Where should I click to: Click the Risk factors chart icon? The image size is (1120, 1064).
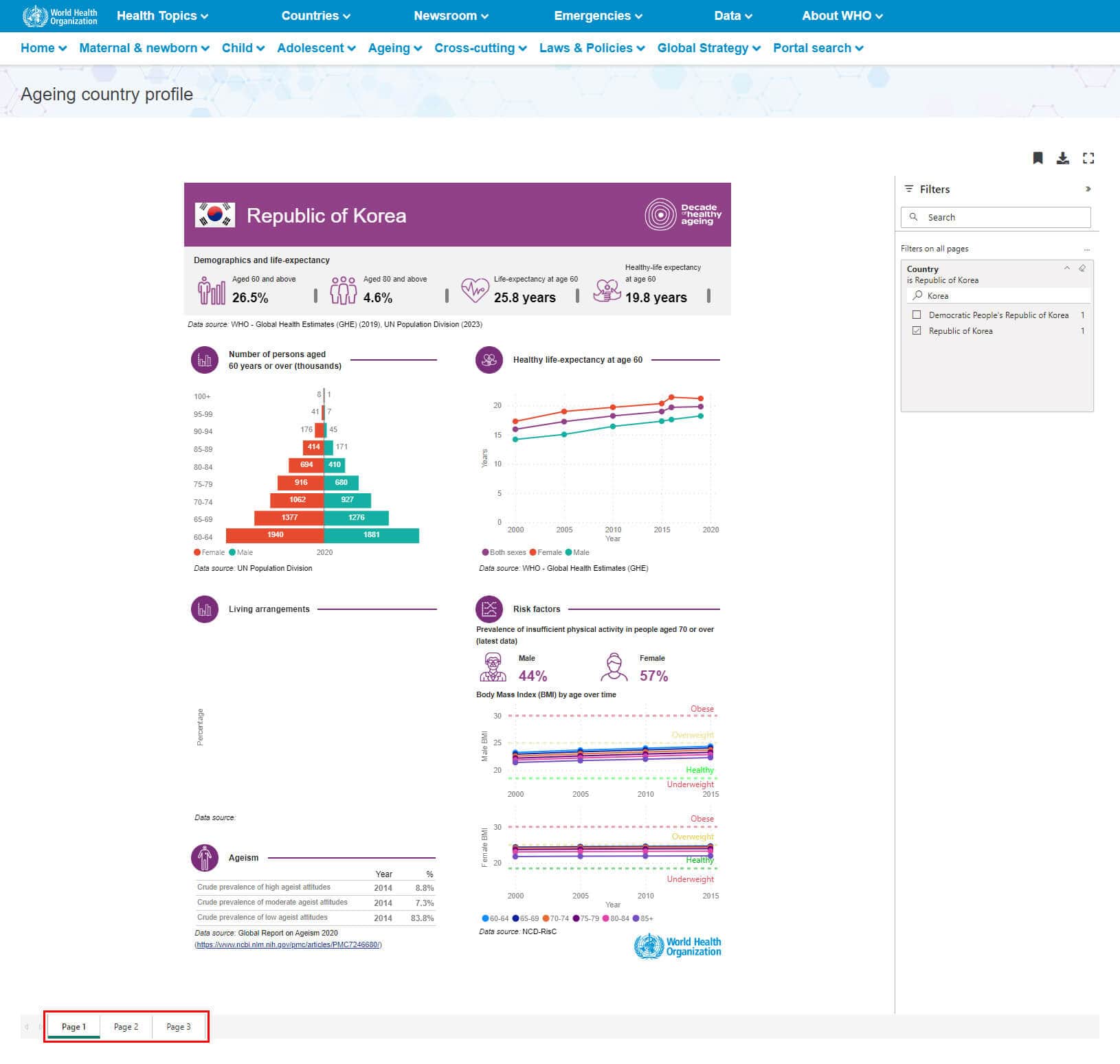pyautogui.click(x=489, y=609)
